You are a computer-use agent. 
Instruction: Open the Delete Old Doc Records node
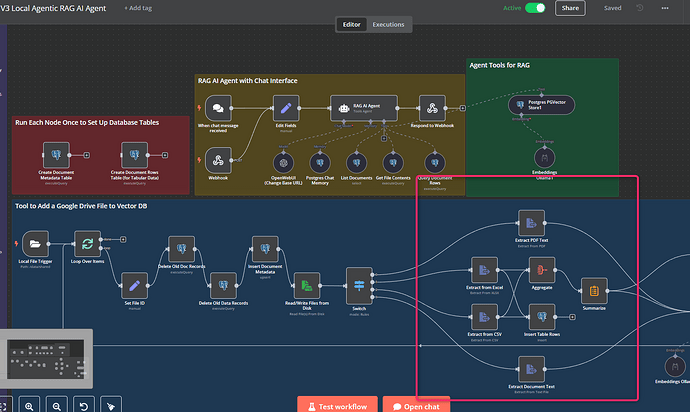(181, 249)
